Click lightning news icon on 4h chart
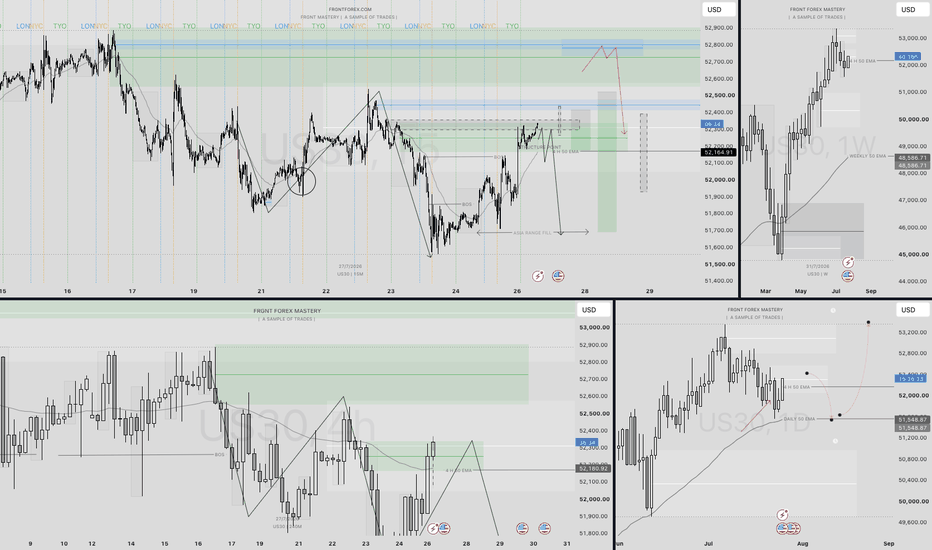The width and height of the screenshot is (932, 550). pyautogui.click(x=433, y=528)
